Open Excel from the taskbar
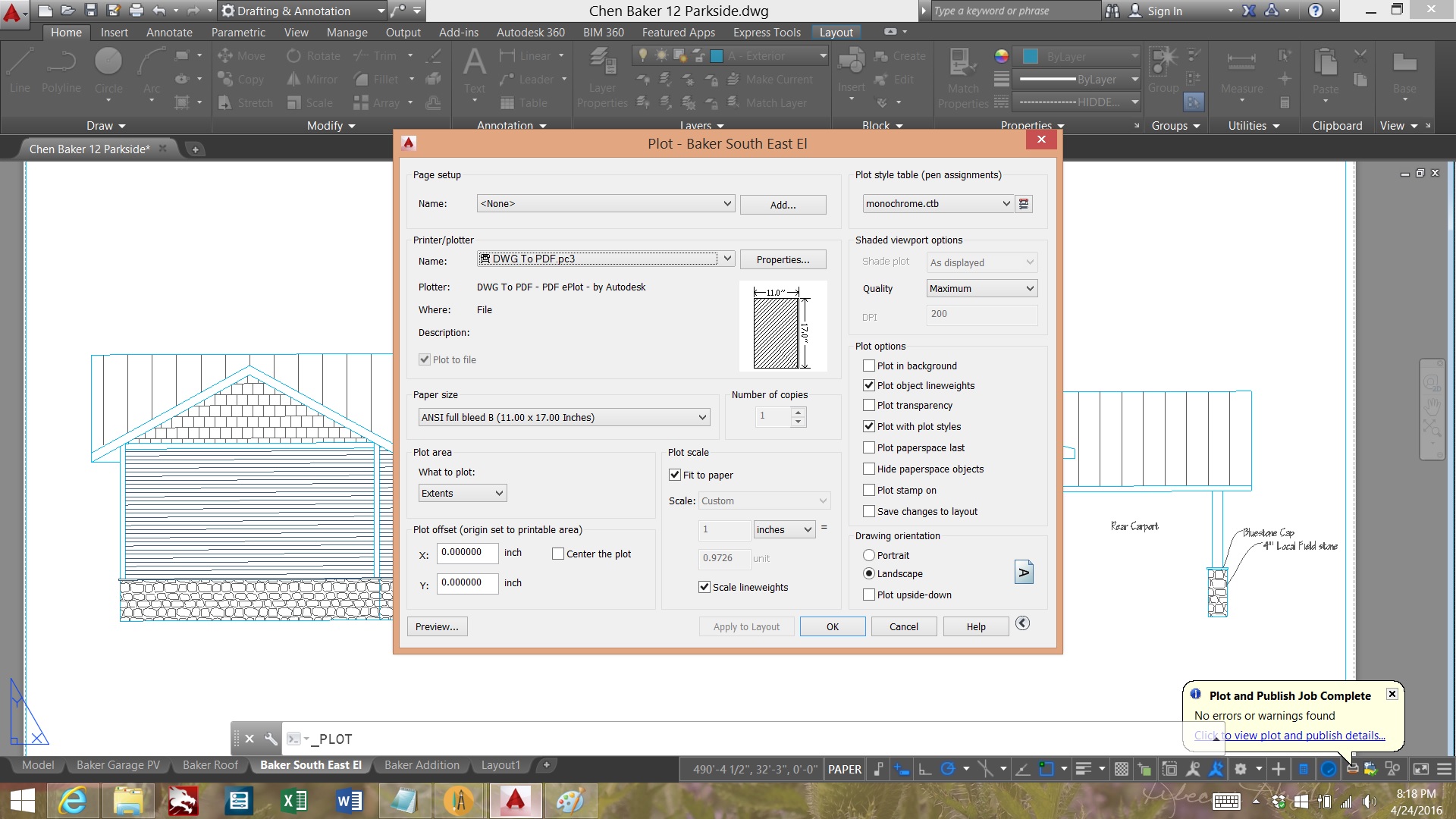1456x819 pixels. [293, 801]
